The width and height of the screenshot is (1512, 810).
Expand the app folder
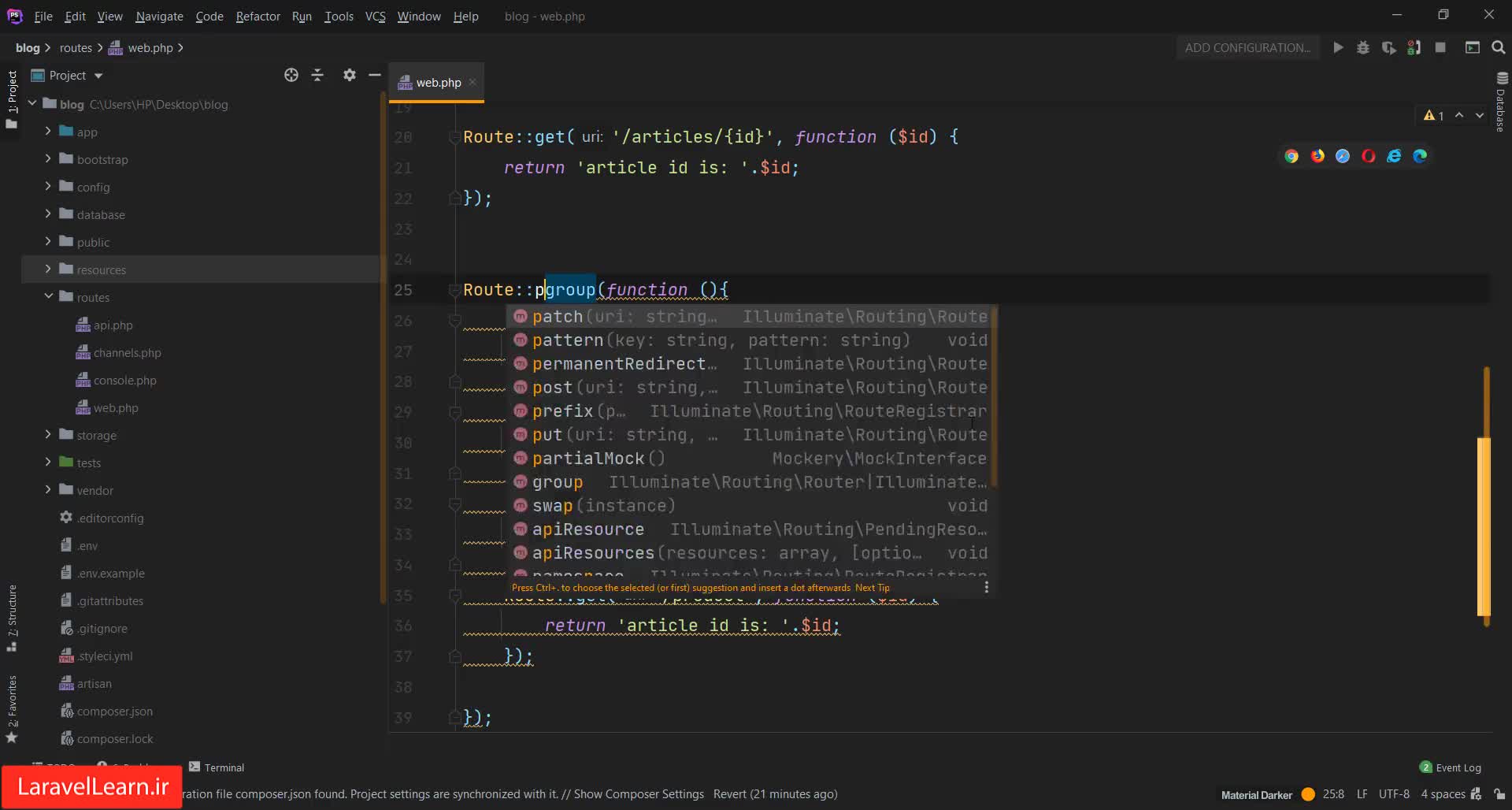pyautogui.click(x=48, y=132)
